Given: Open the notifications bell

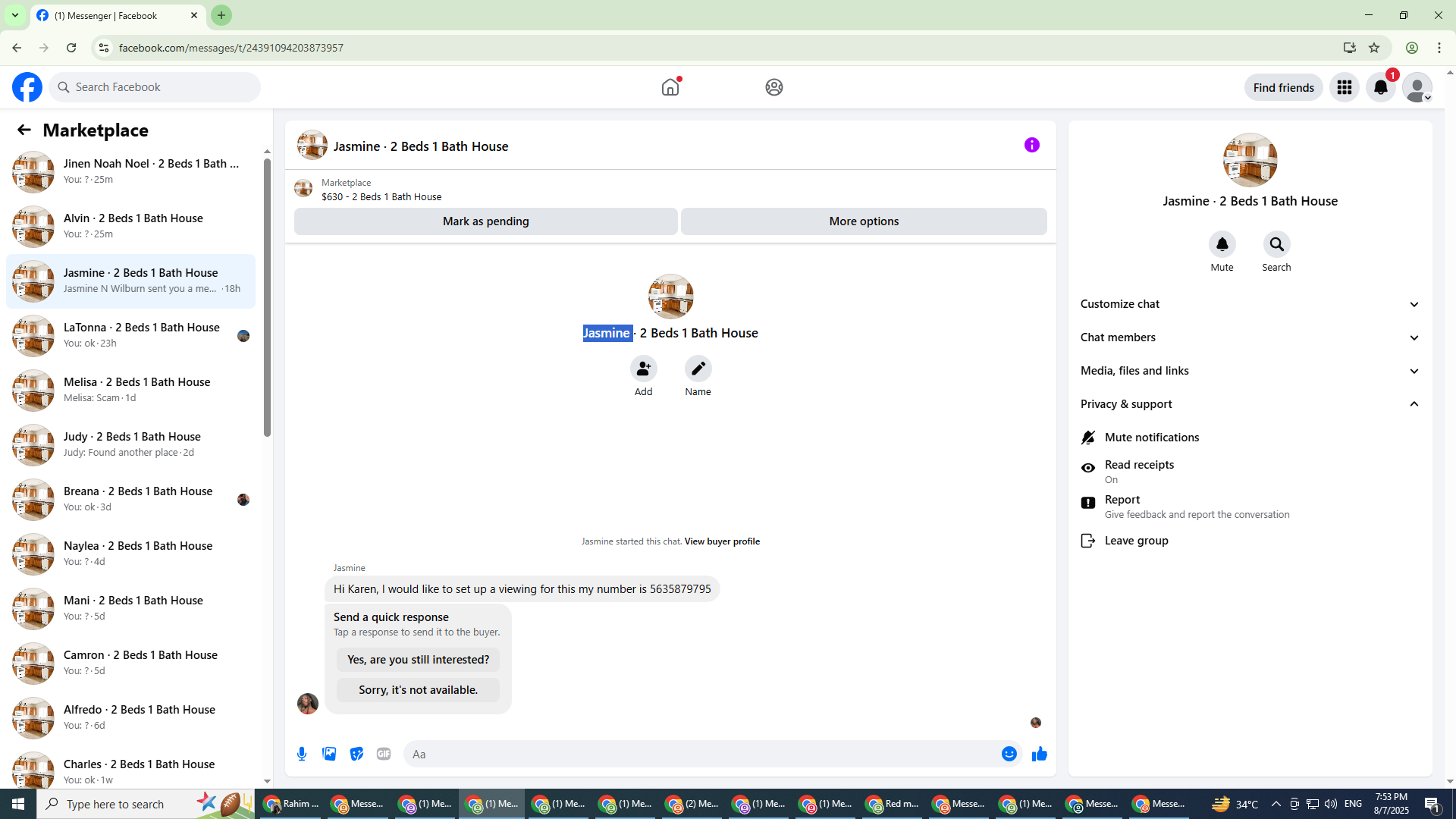Looking at the screenshot, I should (1381, 87).
